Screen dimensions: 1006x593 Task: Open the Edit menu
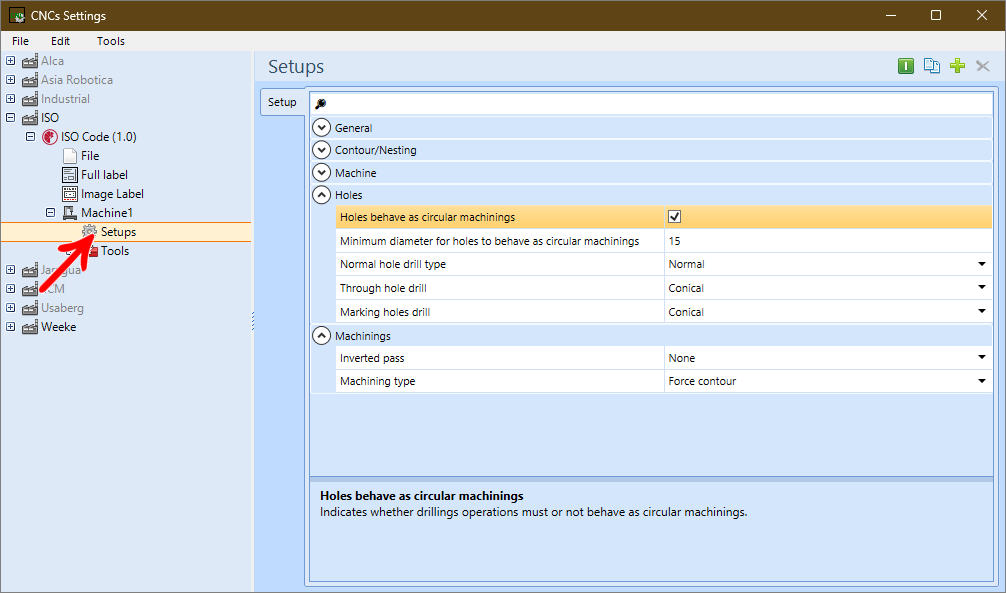click(x=60, y=41)
